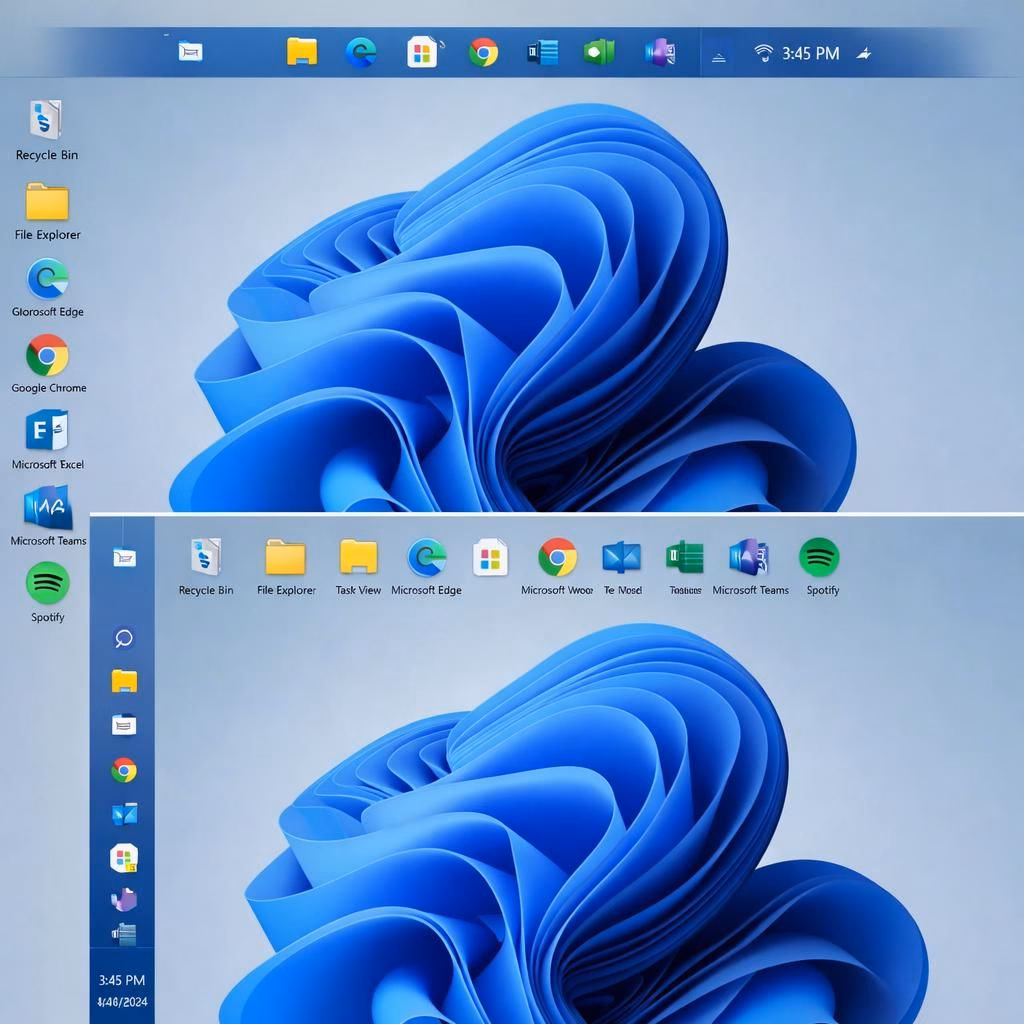Select Microsoft Teams in the left desktop column
Image resolution: width=1024 pixels, height=1024 pixels.
click(48, 516)
